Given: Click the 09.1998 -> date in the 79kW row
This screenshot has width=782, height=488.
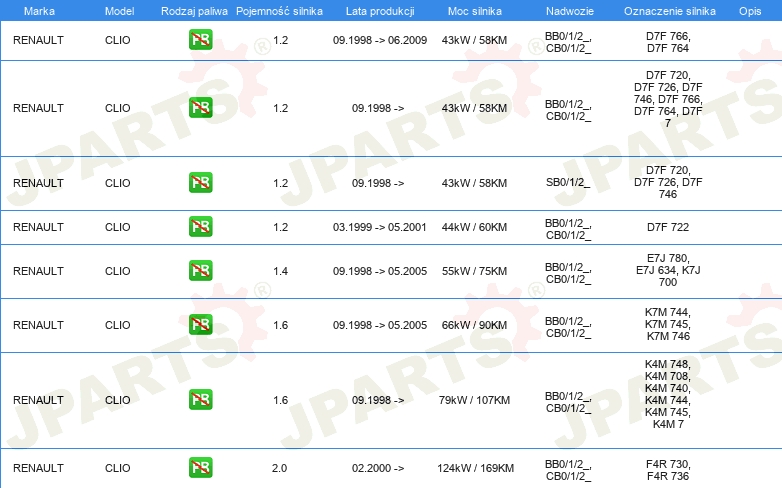Looking at the screenshot, I should click(378, 400).
